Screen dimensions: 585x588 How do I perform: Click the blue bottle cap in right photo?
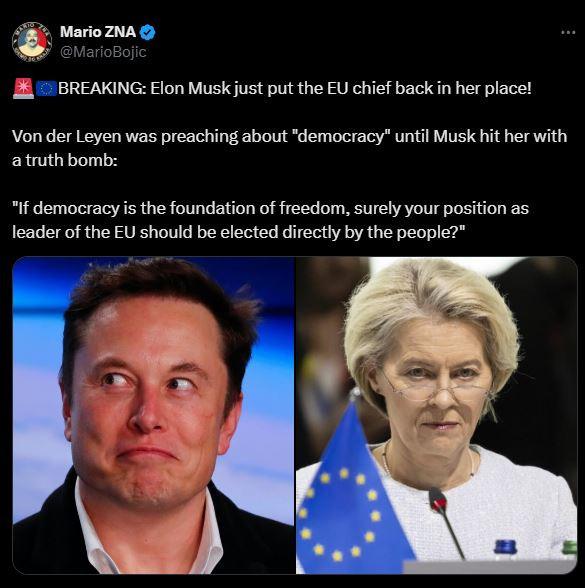(505, 546)
